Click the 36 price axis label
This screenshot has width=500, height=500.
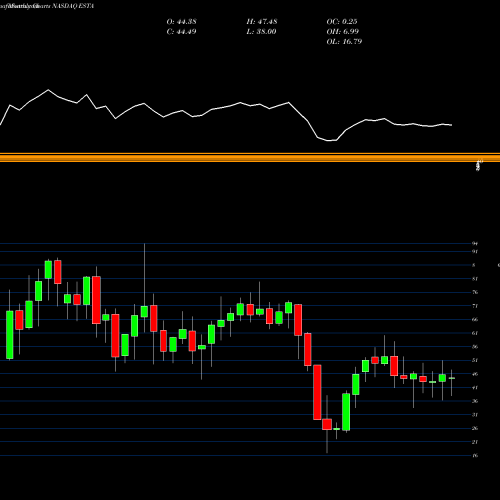475,401
